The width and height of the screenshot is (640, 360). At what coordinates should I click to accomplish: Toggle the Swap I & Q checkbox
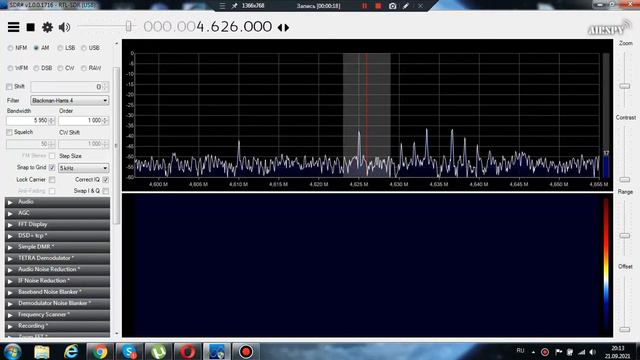click(106, 191)
